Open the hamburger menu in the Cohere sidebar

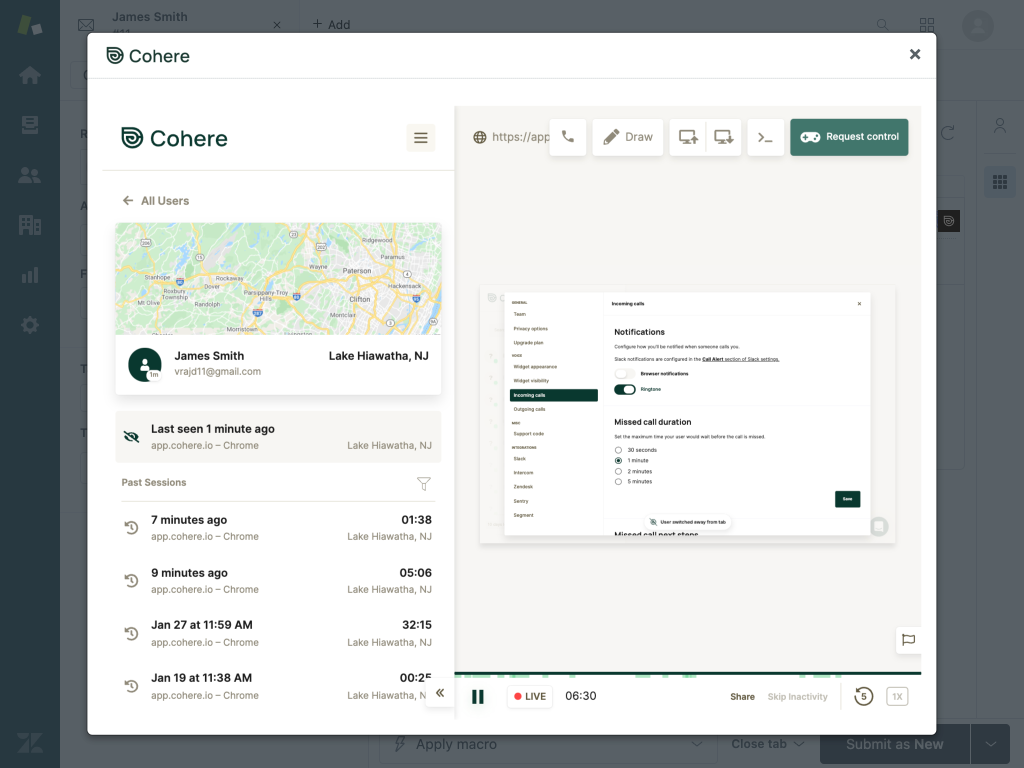[x=420, y=138]
